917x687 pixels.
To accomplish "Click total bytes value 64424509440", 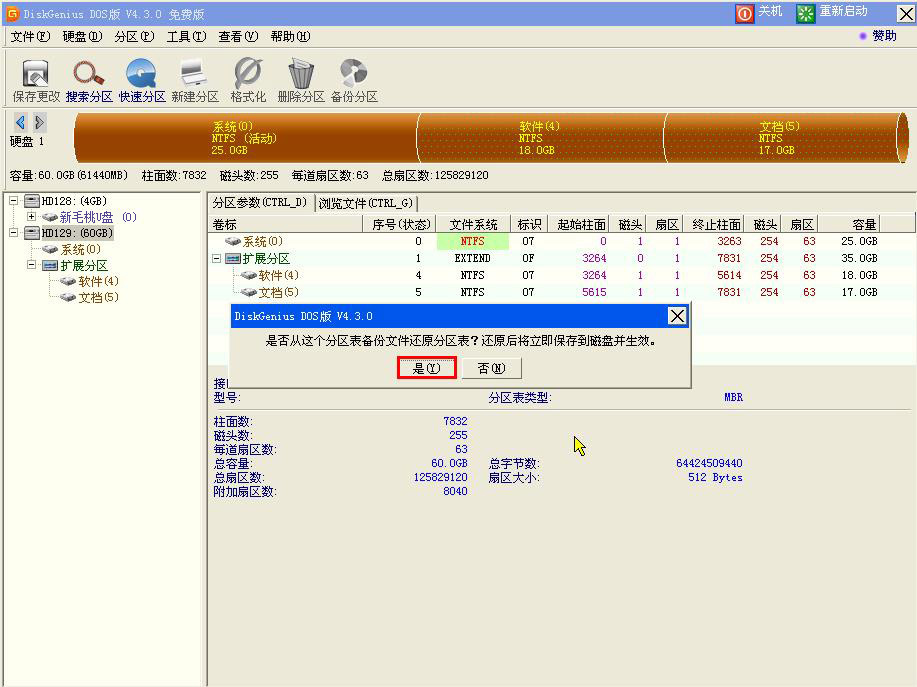I will (x=709, y=463).
